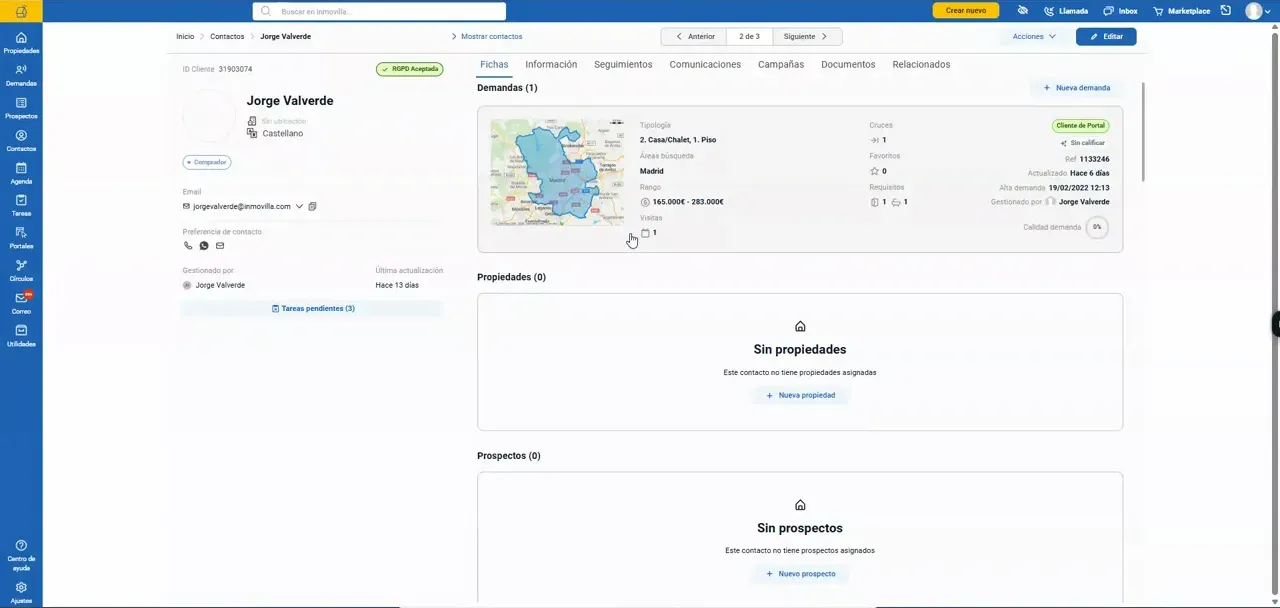Open Ajustes settings gear
The image size is (1280, 608).
[x=21, y=593]
